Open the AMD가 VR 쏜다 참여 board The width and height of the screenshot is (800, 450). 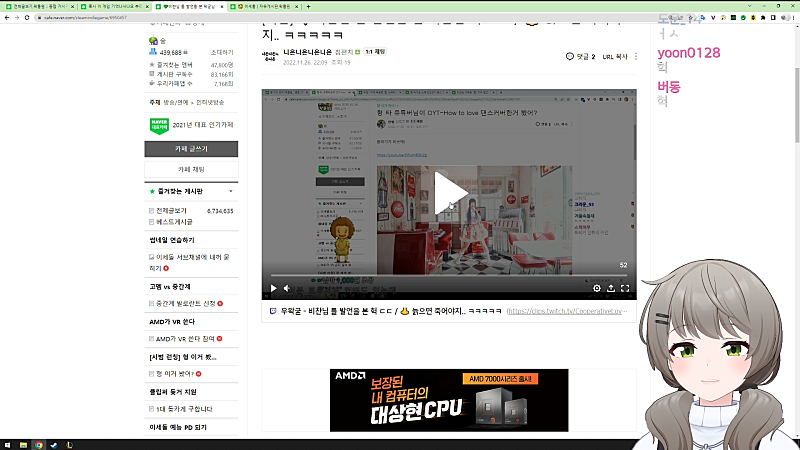point(185,339)
